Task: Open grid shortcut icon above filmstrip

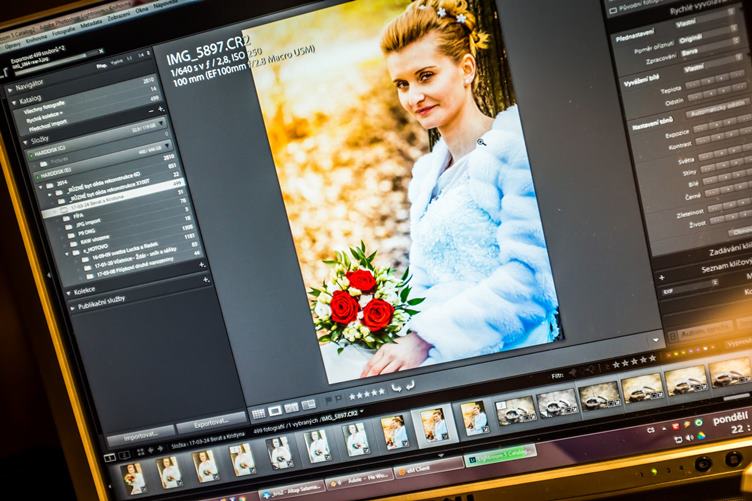Action: [141, 452]
